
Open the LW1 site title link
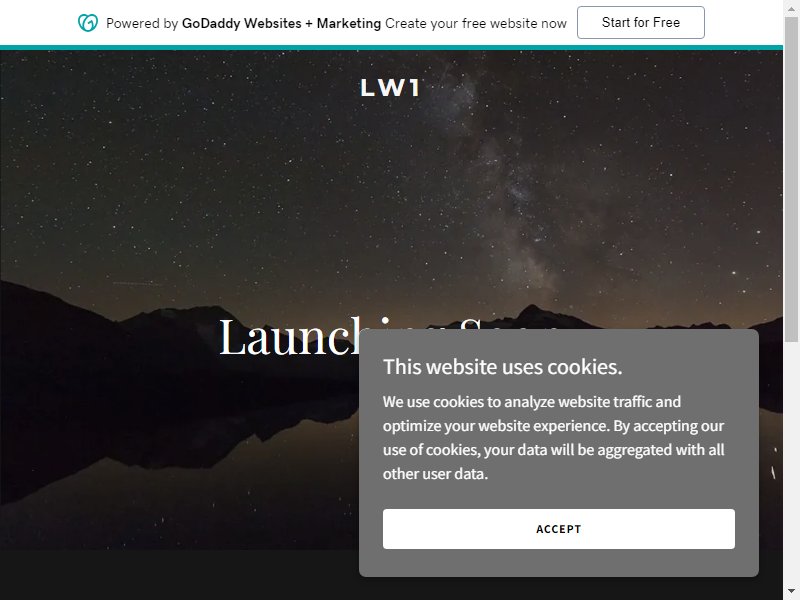click(x=391, y=88)
